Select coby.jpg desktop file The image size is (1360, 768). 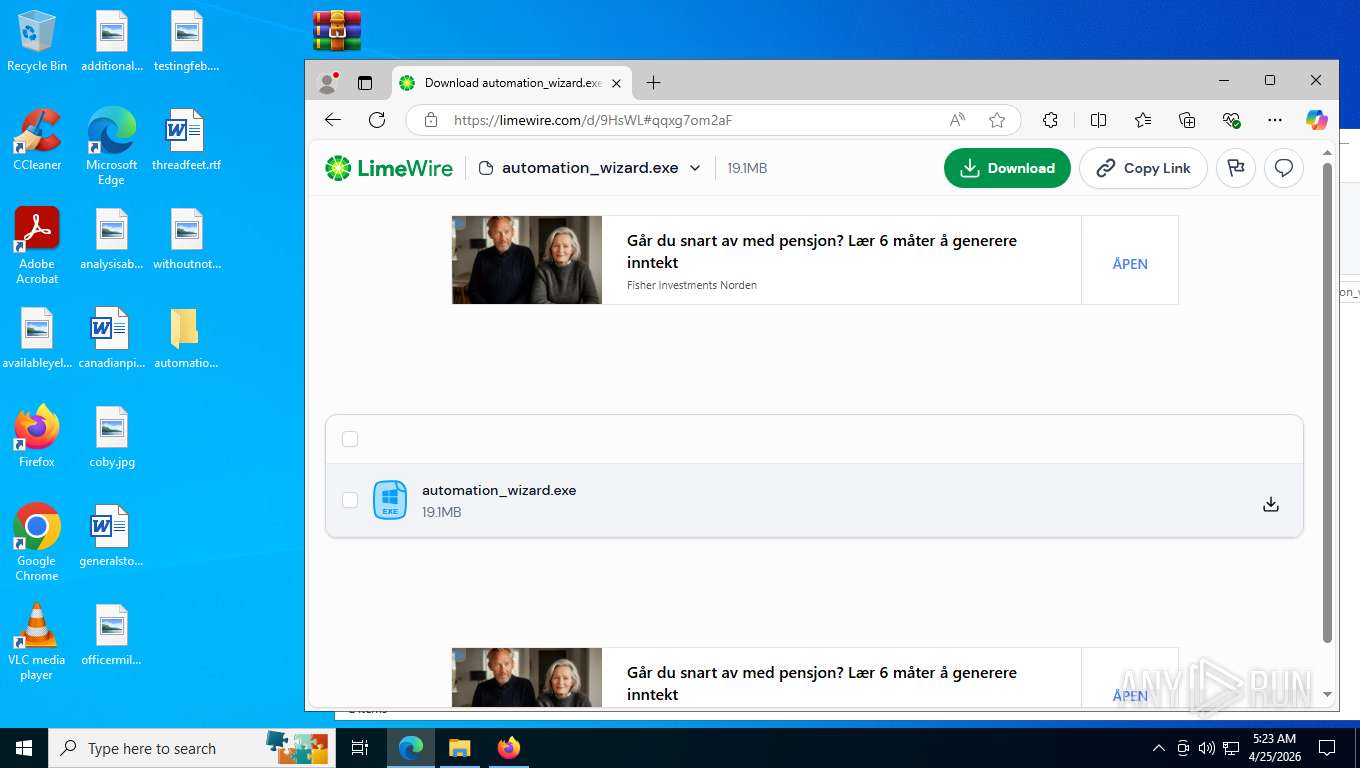coord(112,437)
